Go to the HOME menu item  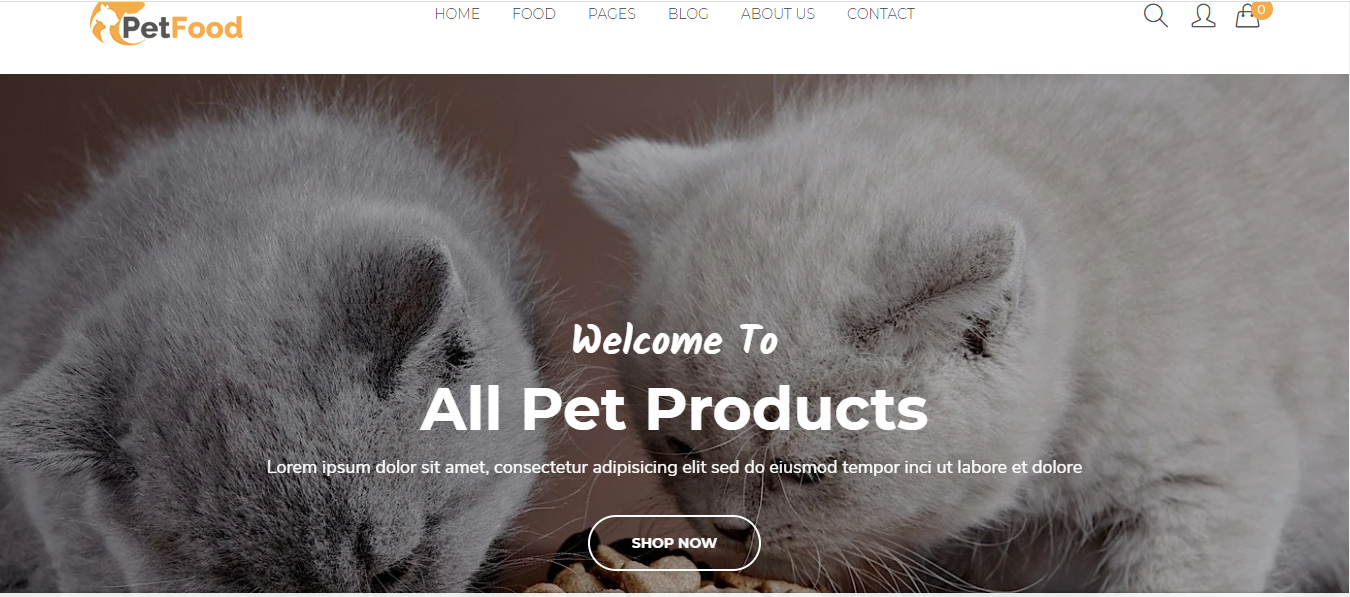457,14
